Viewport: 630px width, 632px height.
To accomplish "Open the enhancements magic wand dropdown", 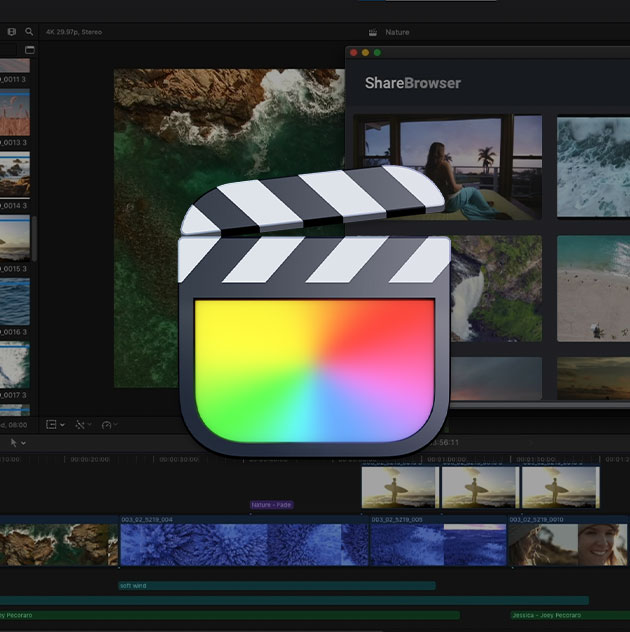I will [x=83, y=425].
